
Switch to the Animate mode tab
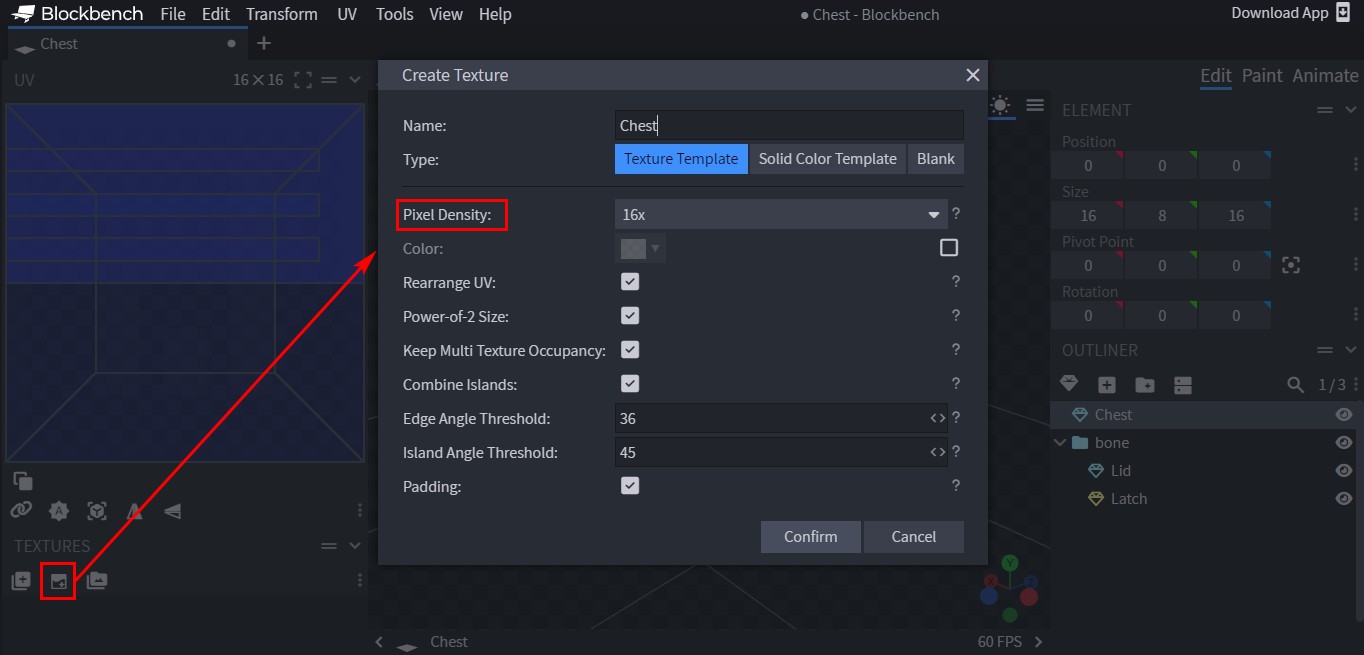[x=1325, y=76]
